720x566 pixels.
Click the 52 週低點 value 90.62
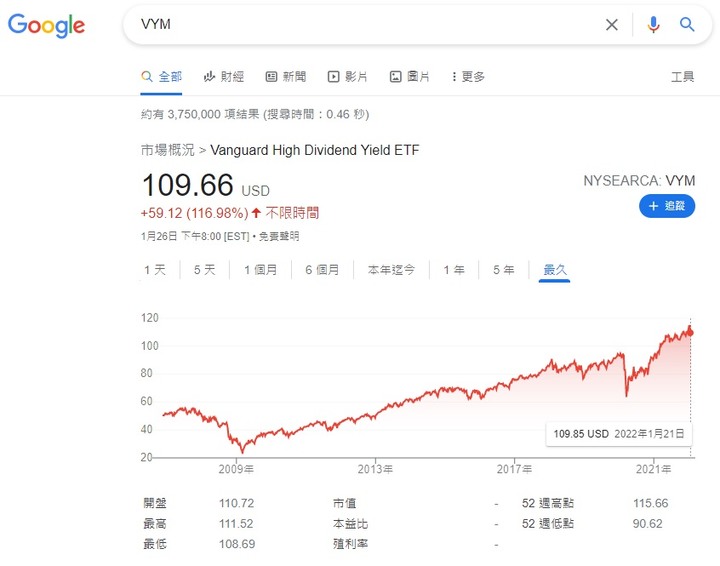click(x=647, y=524)
